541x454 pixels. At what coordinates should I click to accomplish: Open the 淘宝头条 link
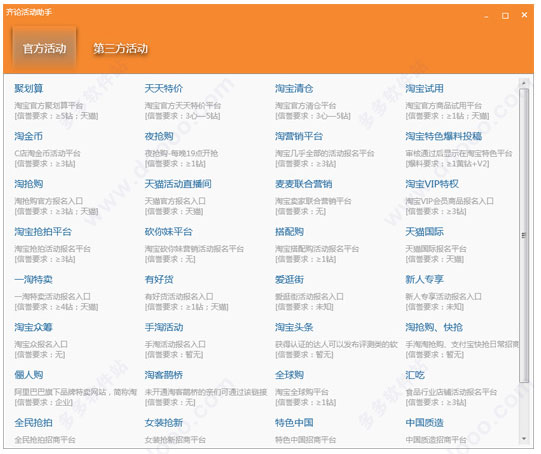(294, 327)
